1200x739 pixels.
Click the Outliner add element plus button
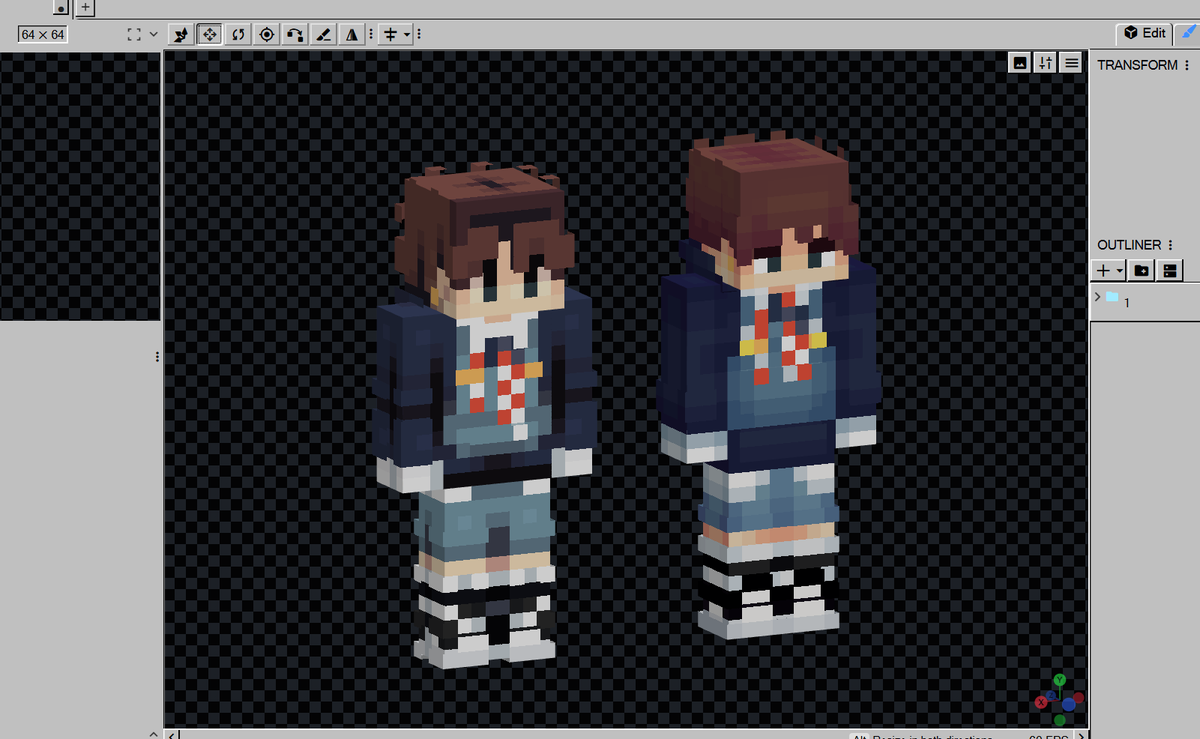point(1103,270)
